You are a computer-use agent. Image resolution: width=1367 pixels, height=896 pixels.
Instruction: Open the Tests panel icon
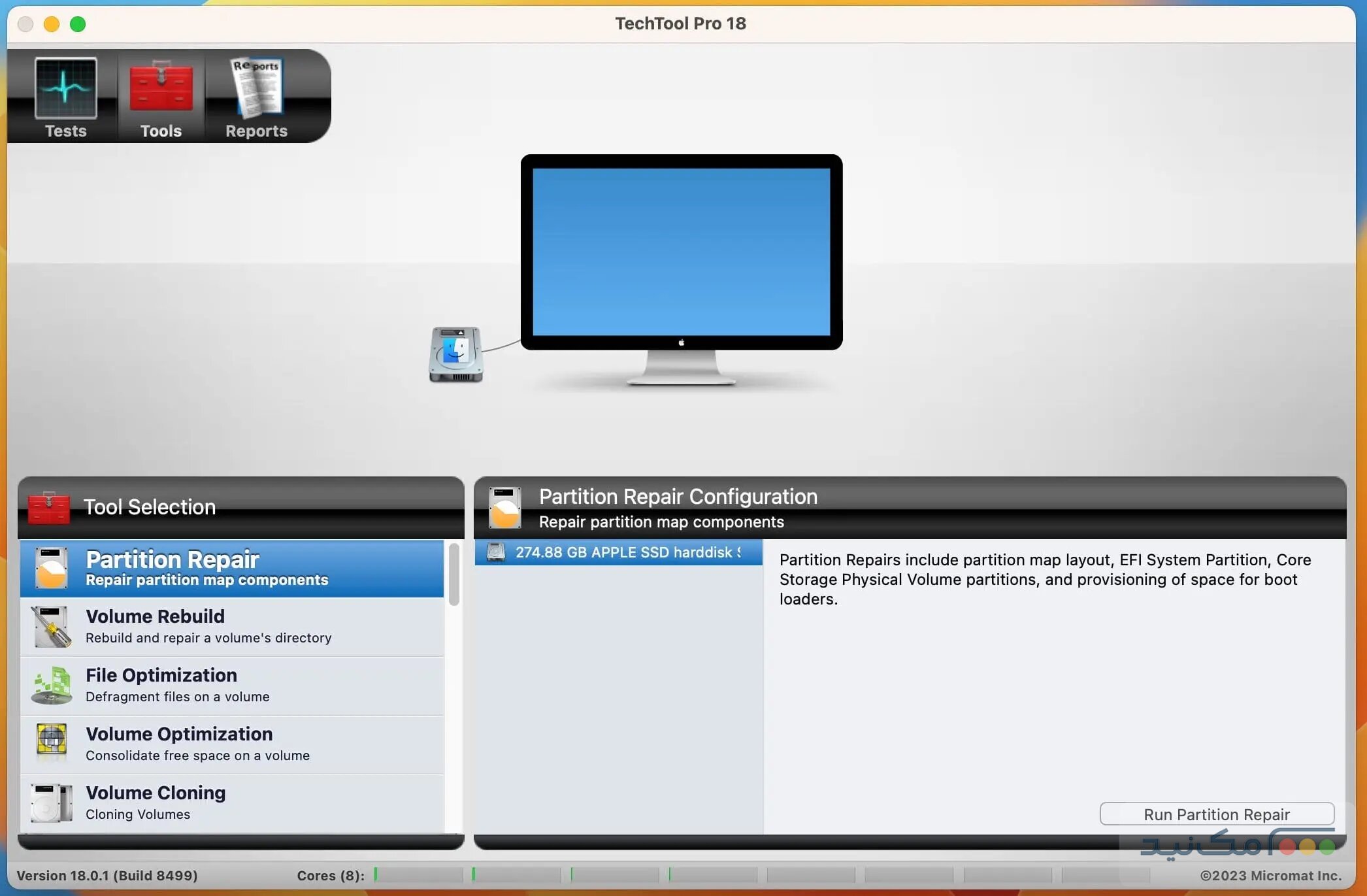[64, 88]
